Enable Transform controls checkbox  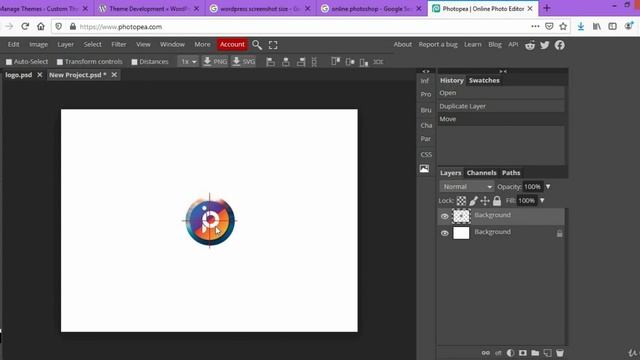[60, 62]
